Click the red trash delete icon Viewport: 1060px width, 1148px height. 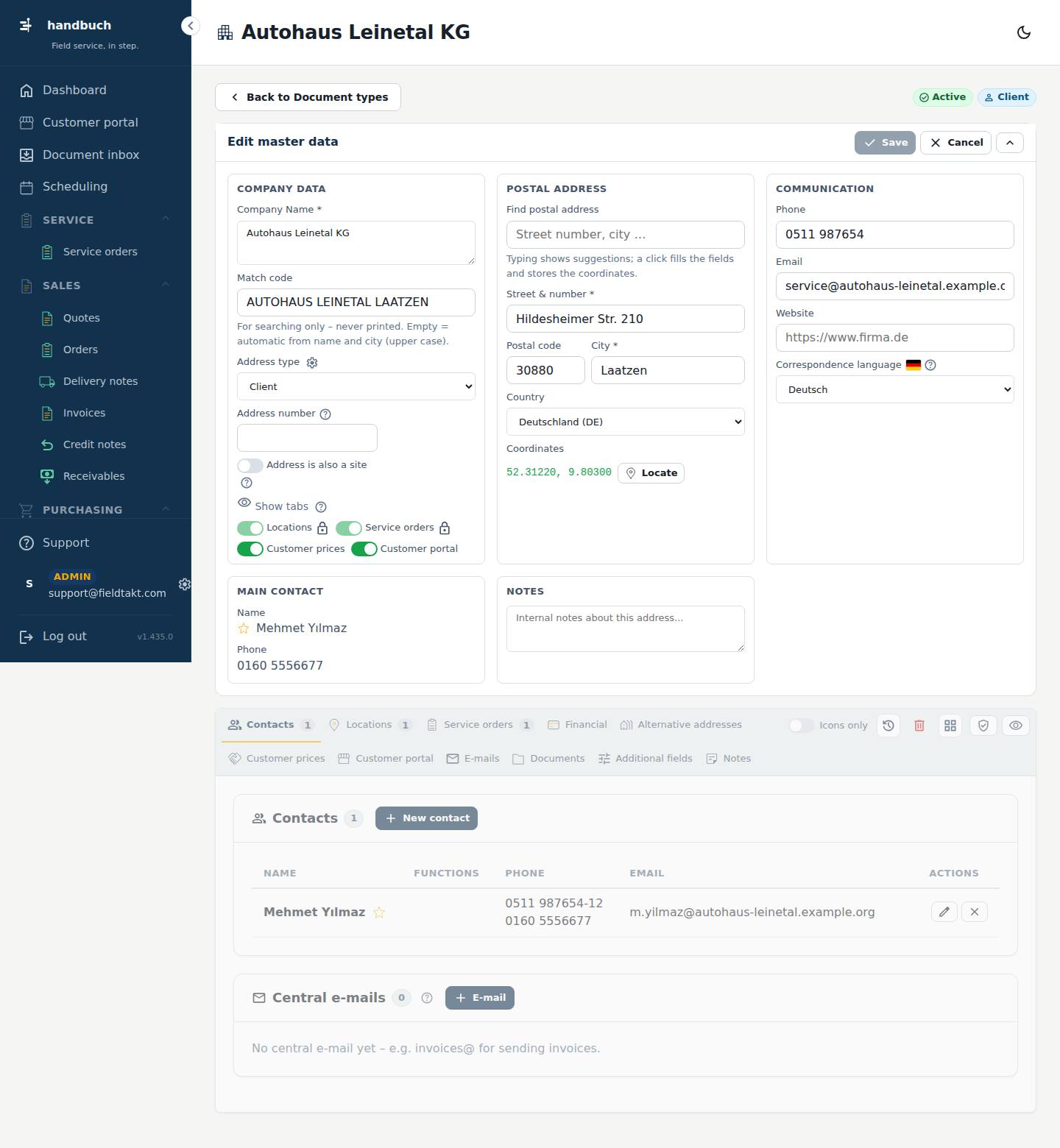[x=919, y=726]
